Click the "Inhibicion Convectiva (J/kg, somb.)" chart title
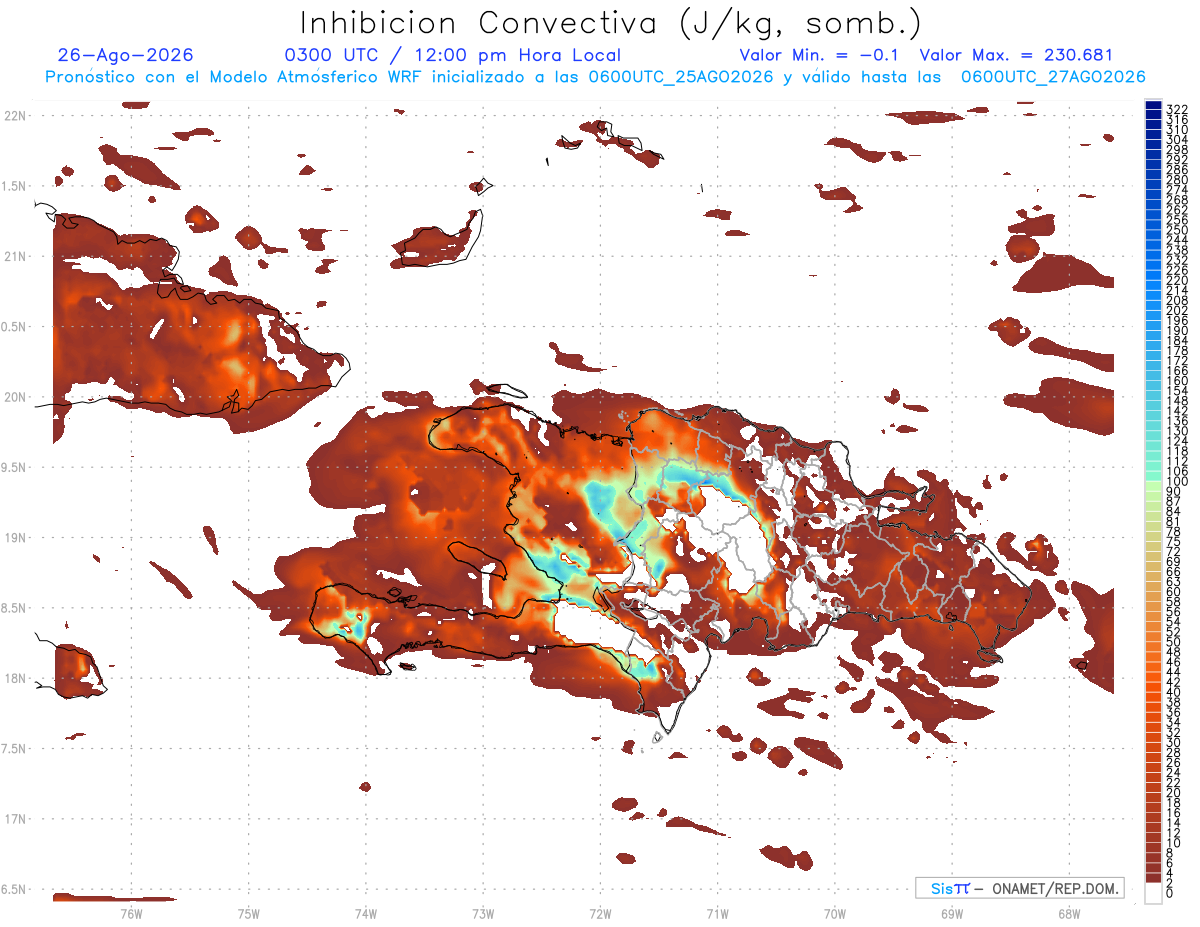 pos(611,24)
